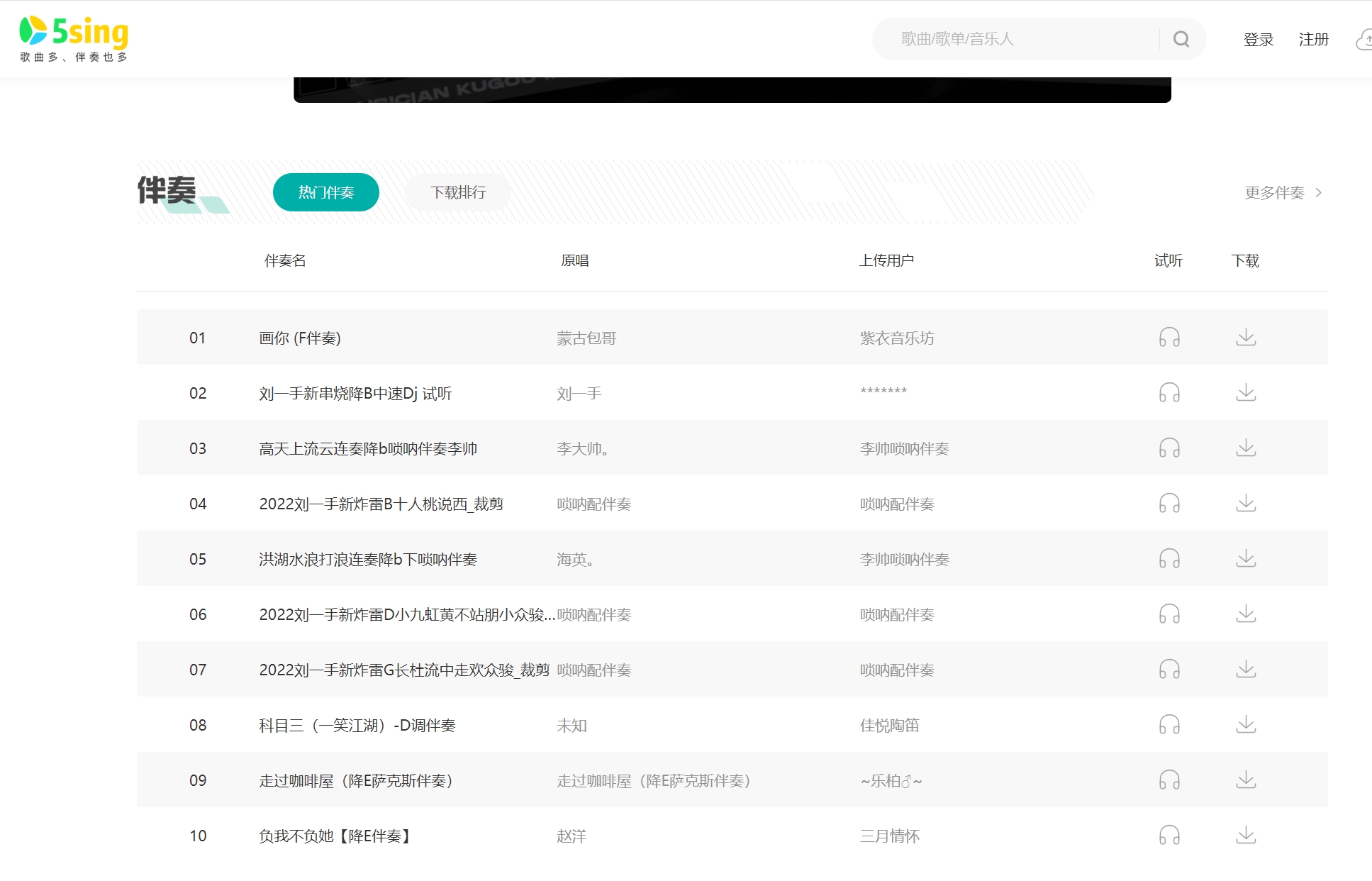Select the 热门伴奏 tab
Screen dimensions: 1372x881
click(x=326, y=192)
